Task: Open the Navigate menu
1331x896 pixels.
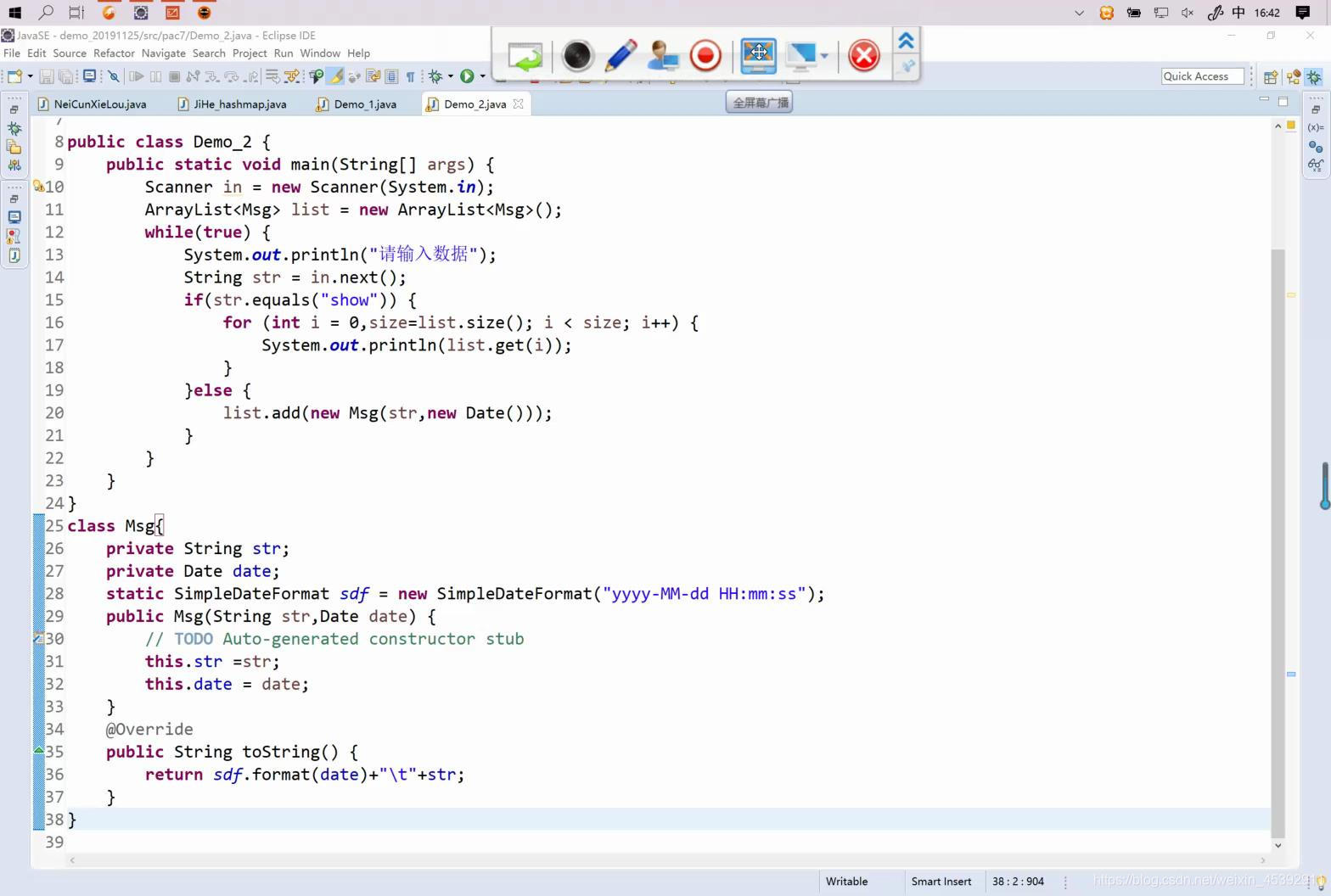Action: [163, 53]
